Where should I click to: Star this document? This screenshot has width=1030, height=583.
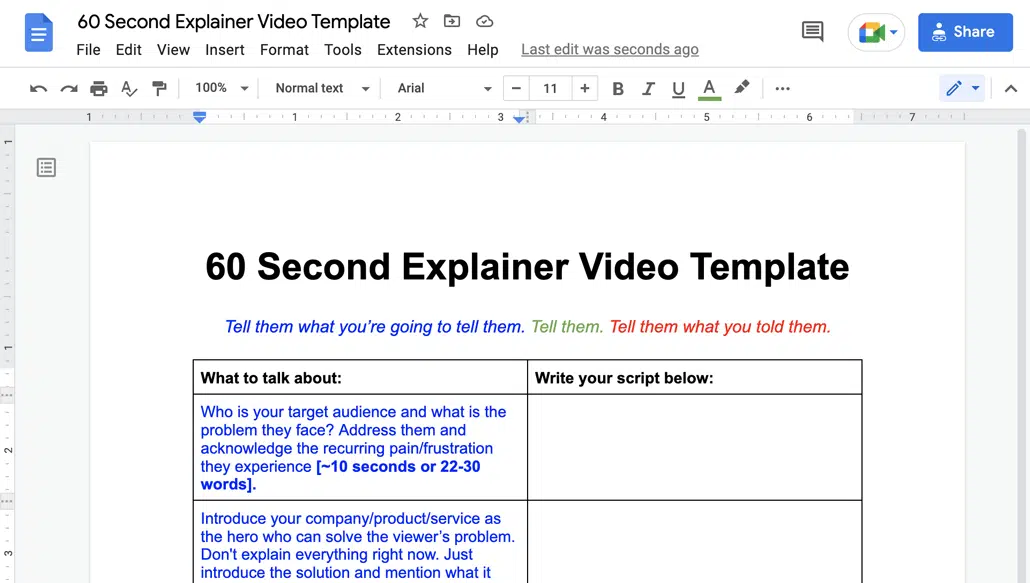(420, 20)
